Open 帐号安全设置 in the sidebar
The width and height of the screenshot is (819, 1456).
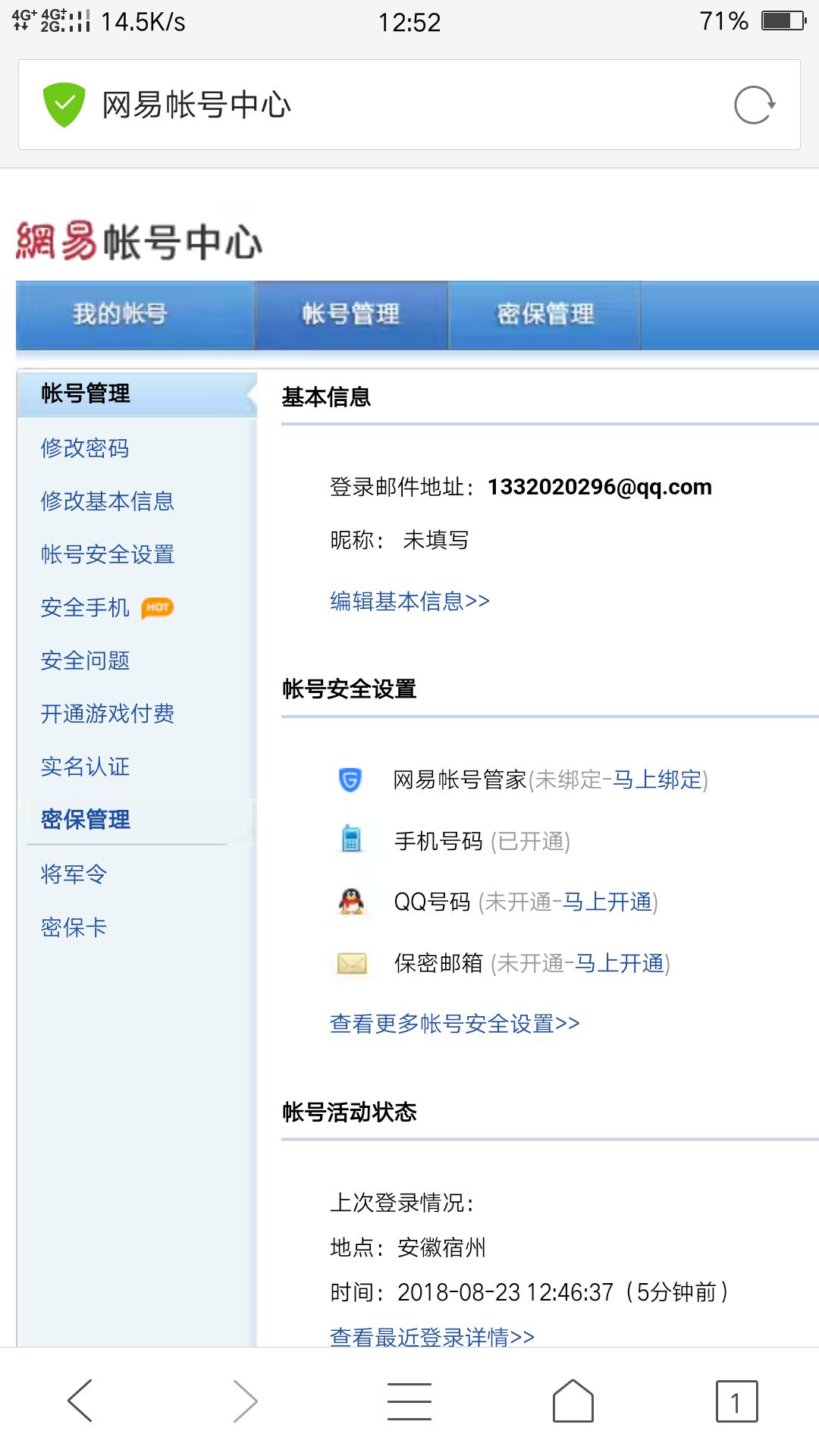108,554
